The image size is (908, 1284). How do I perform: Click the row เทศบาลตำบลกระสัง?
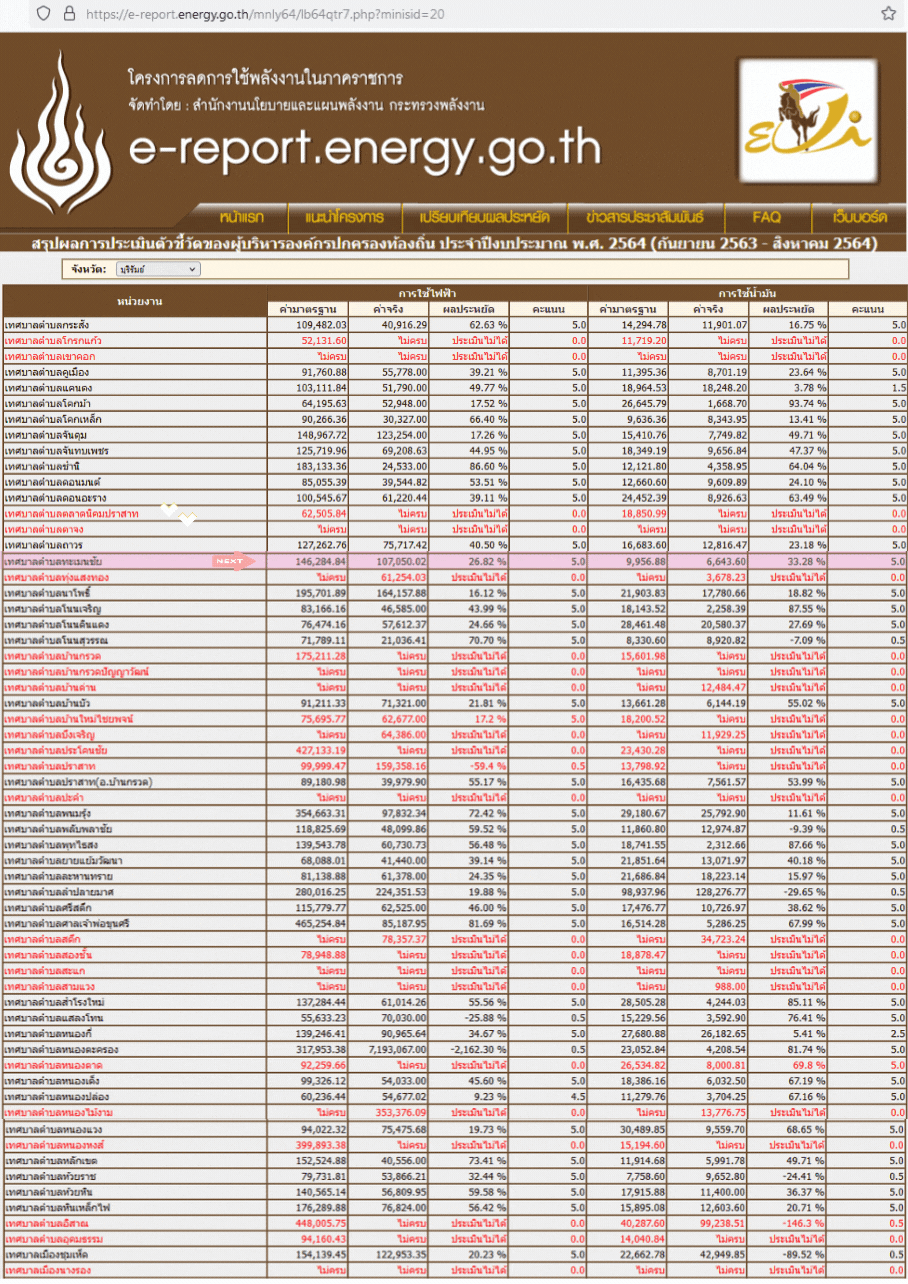454,325
